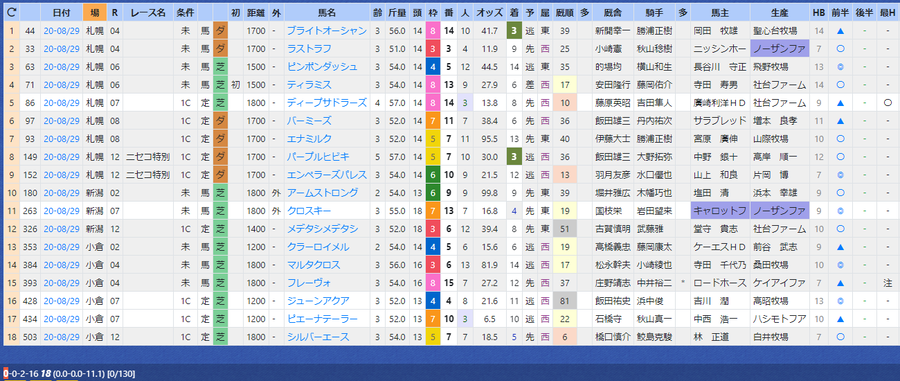Open horse link バーミーズ
The image size is (900, 381).
[x=309, y=121]
